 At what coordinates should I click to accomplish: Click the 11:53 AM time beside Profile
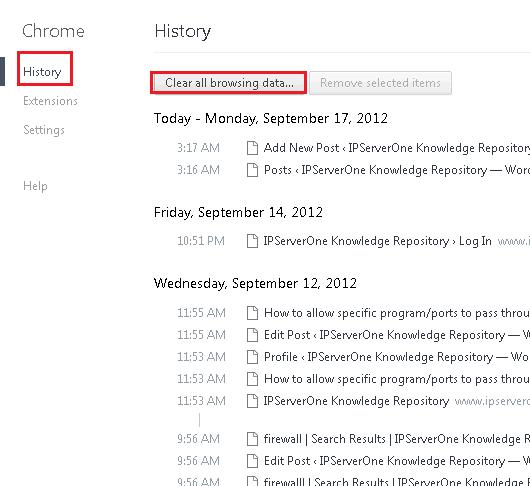pyautogui.click(x=201, y=357)
